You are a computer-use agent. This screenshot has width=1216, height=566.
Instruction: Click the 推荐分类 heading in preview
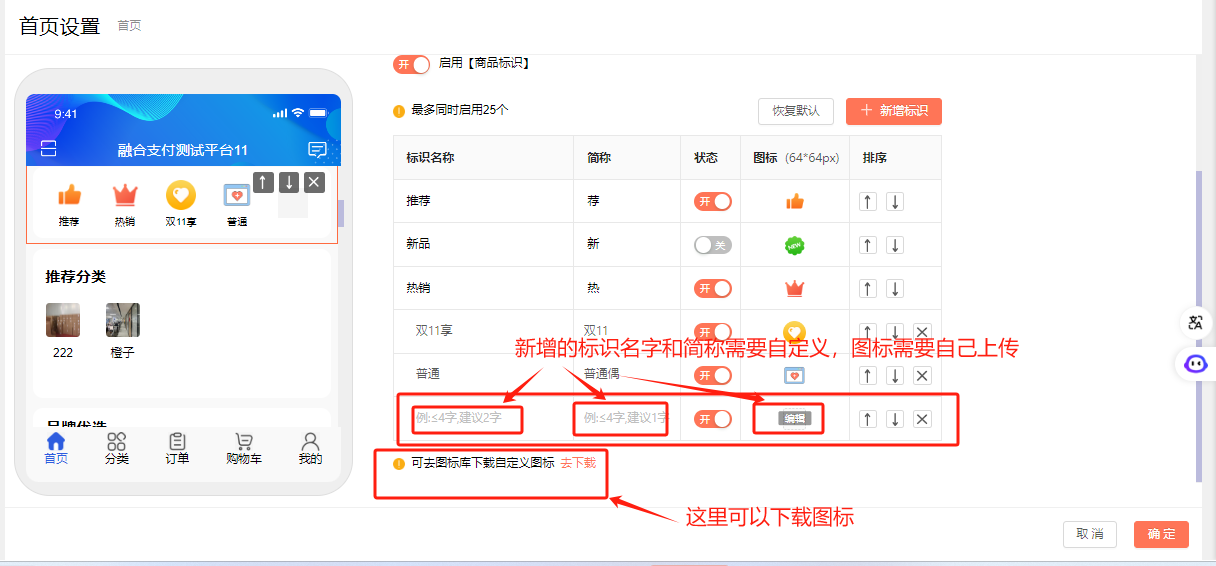pyautogui.click(x=75, y=277)
